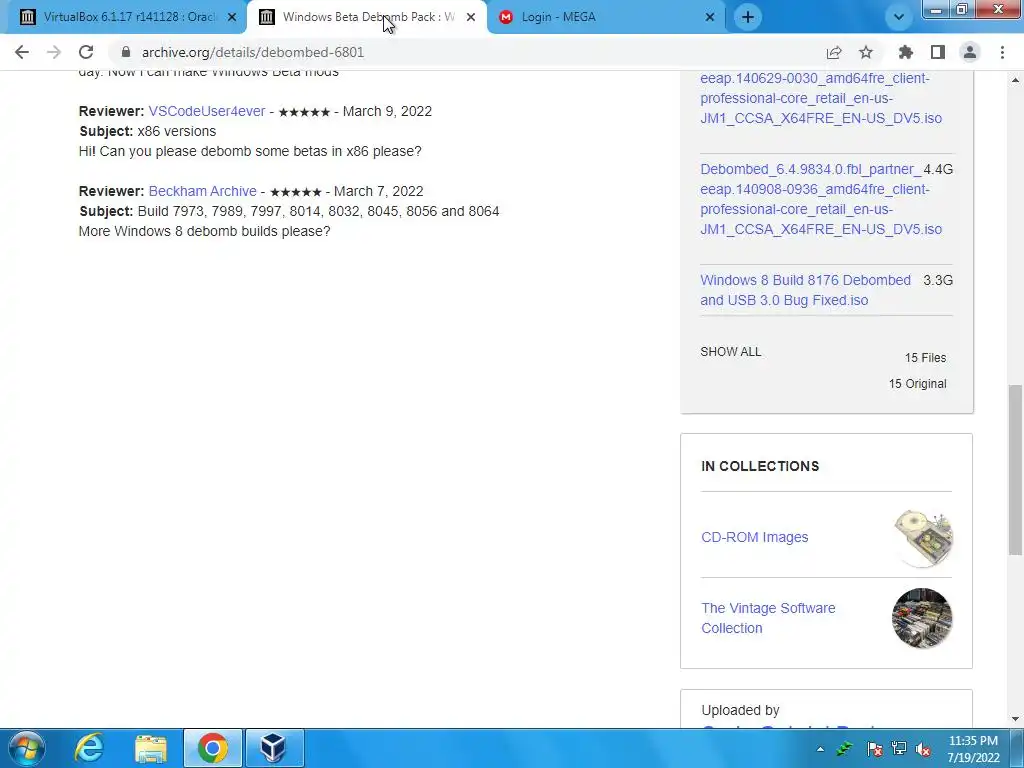Open the network tray icon
Screen dimensions: 1024x768
899,749
